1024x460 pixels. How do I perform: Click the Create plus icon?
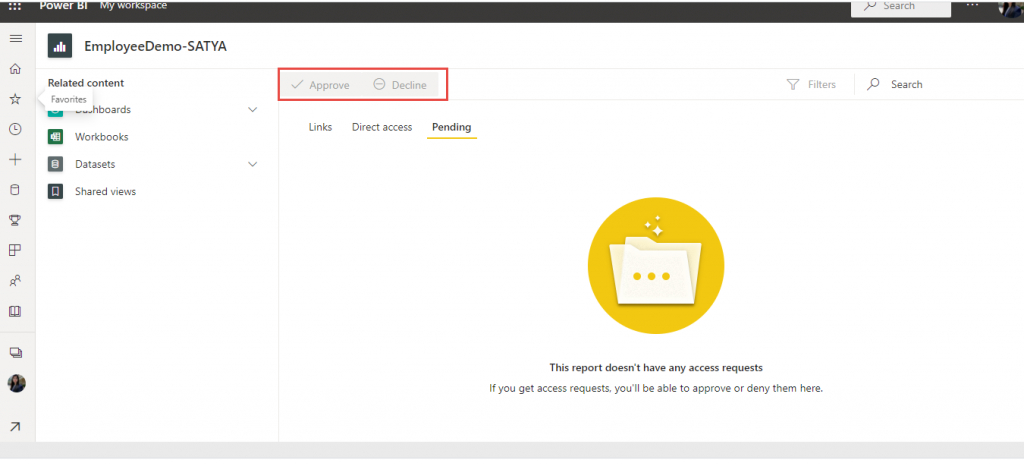[15, 159]
